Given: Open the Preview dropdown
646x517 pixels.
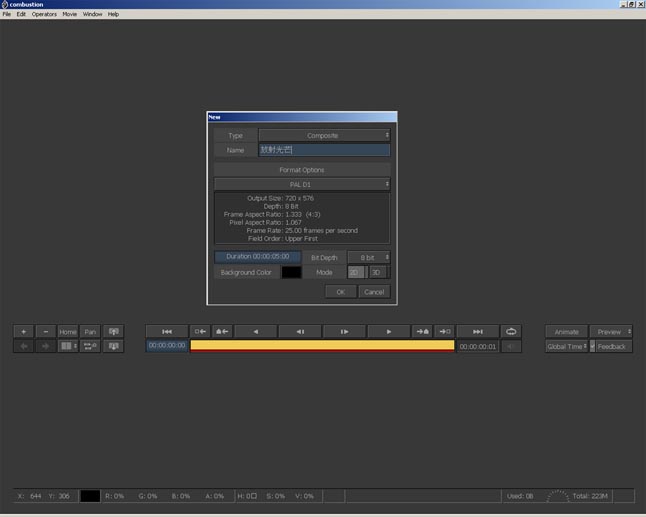Looking at the screenshot, I should pos(611,332).
